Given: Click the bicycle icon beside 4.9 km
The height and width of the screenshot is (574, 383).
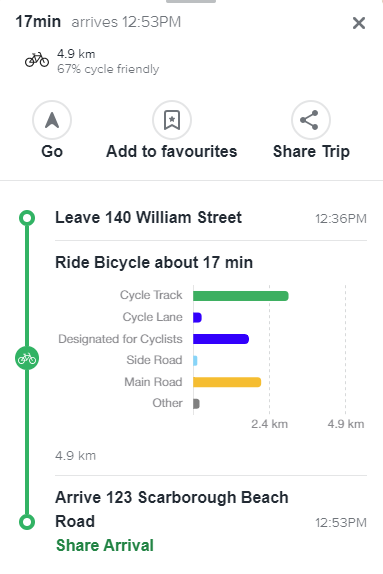Looking at the screenshot, I should point(37,60).
